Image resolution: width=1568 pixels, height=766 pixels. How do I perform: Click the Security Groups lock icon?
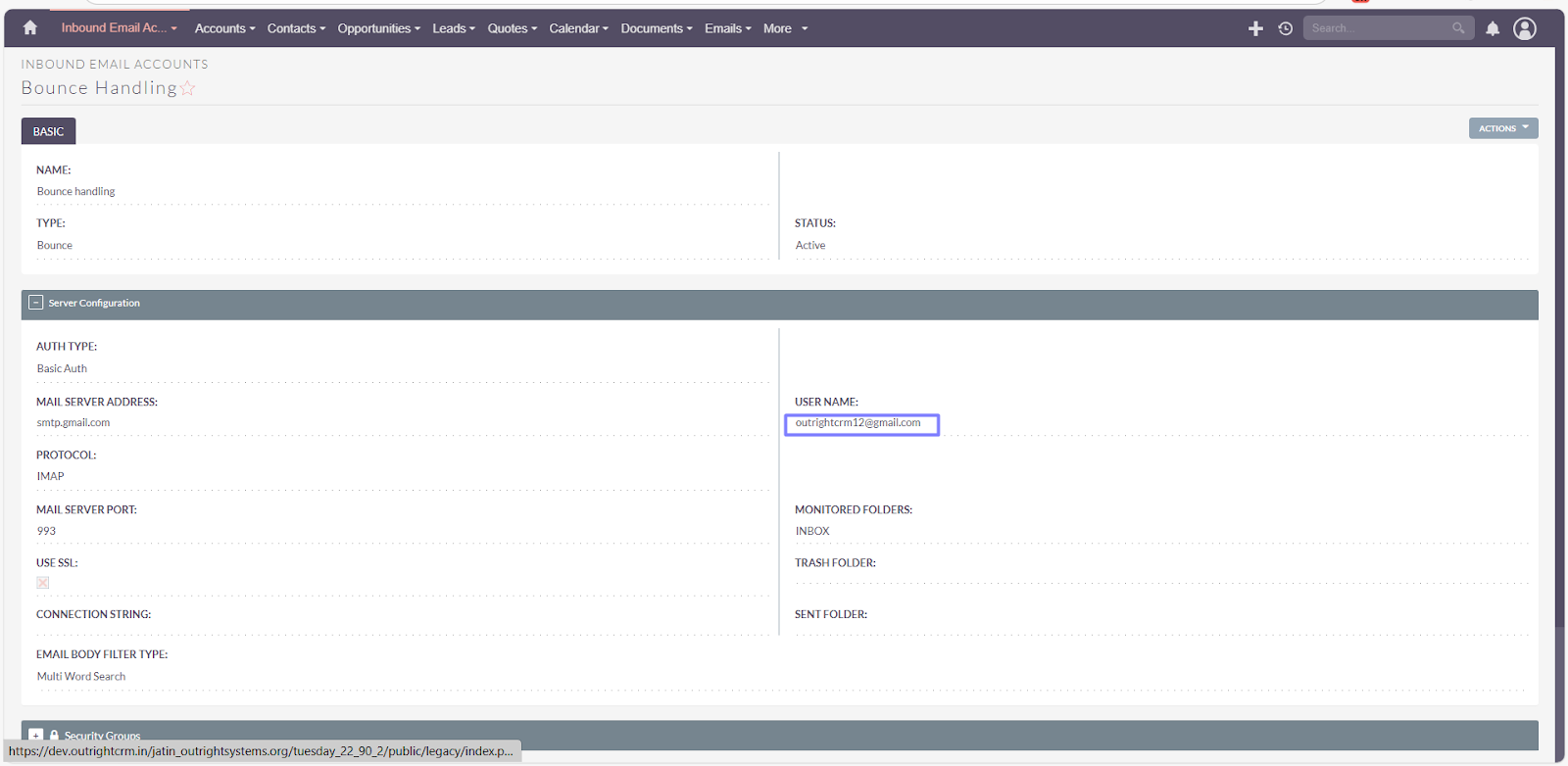54,736
